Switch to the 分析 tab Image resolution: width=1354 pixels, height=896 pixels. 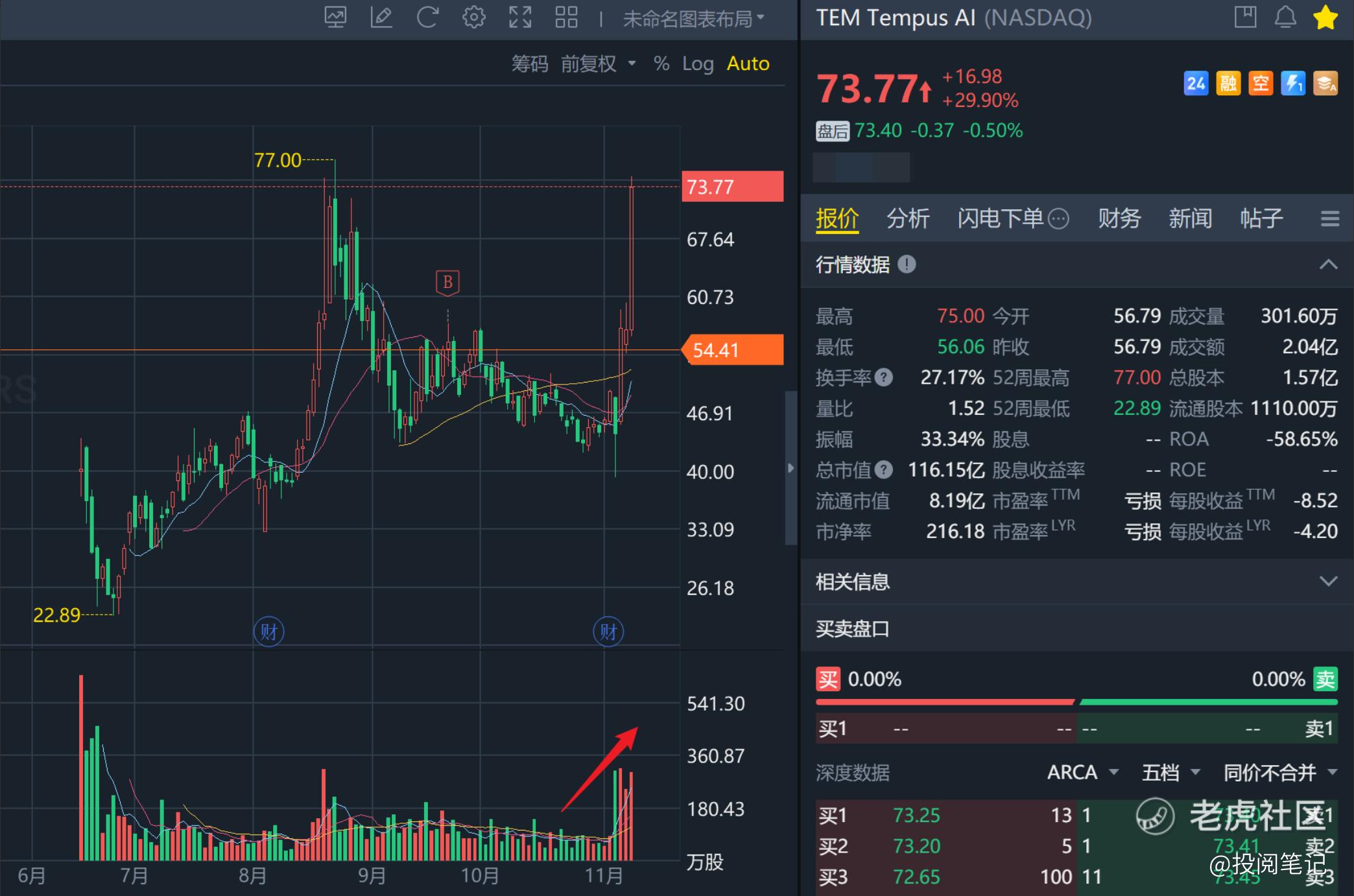(908, 219)
